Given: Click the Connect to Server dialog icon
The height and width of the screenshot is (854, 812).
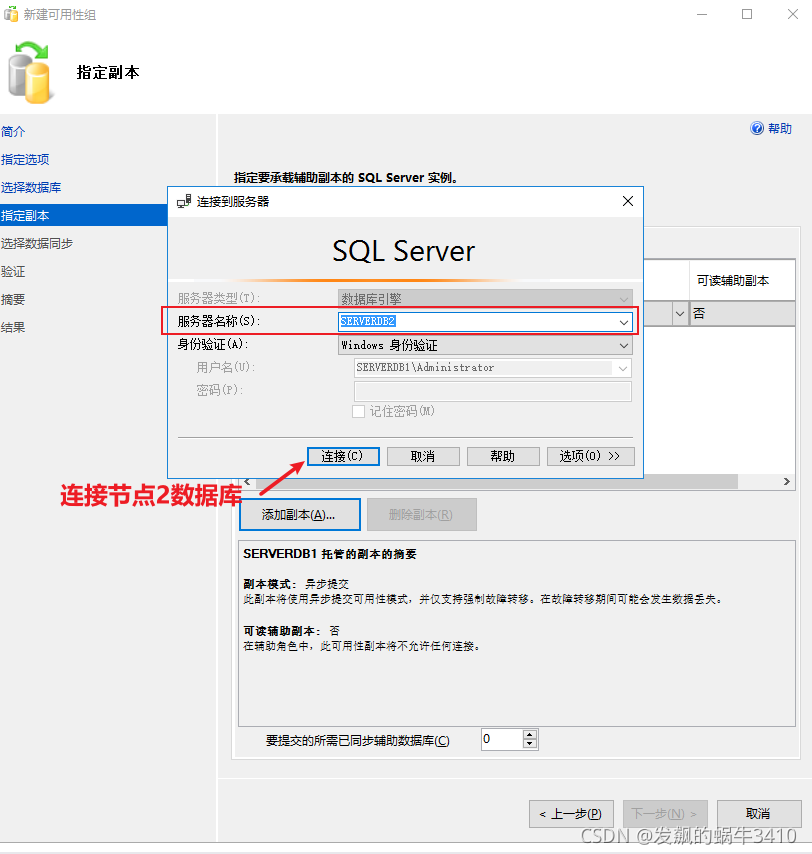Looking at the screenshot, I should pos(184,202).
